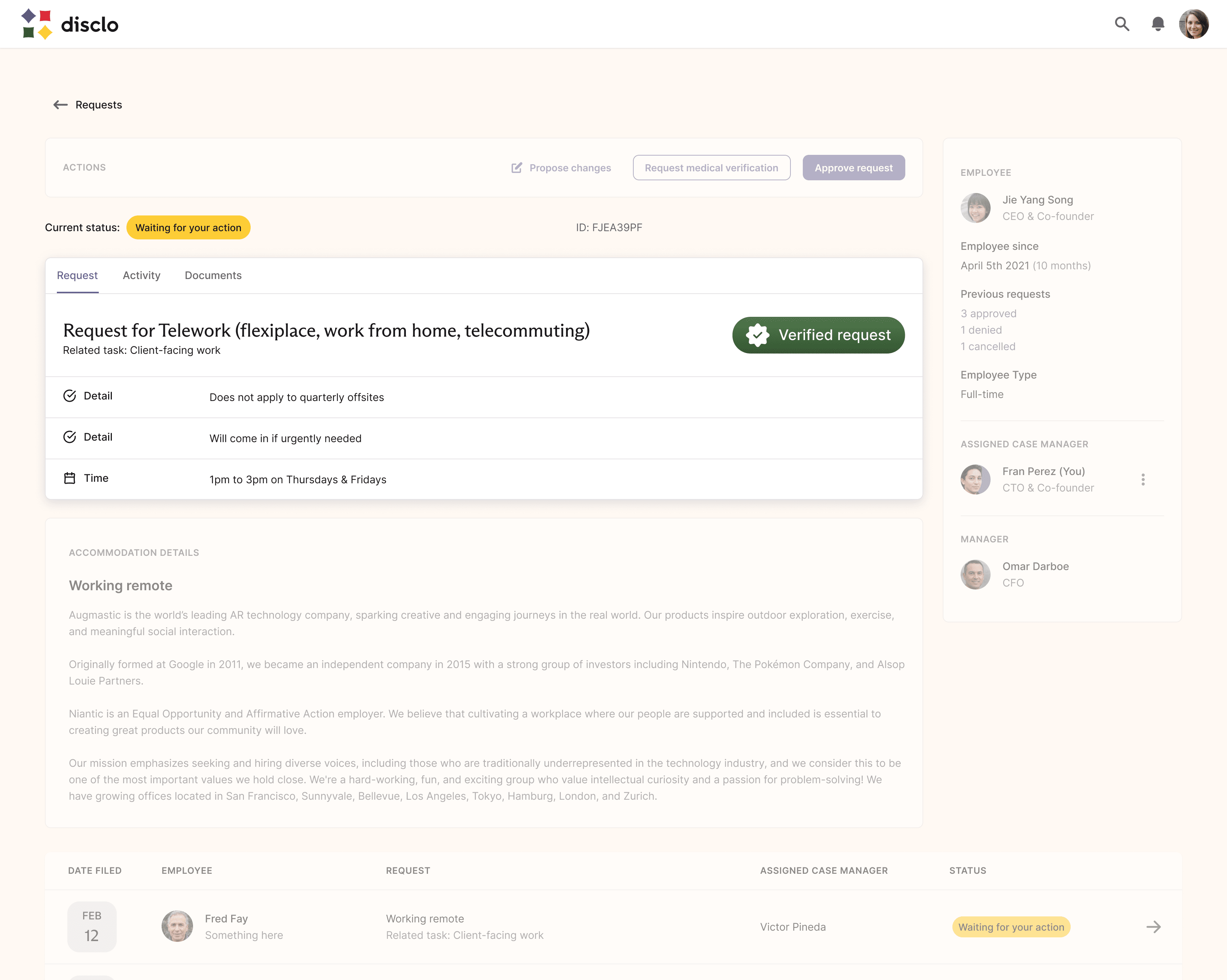Open the Documents tab
Screen dimensions: 1227x980
213,275
